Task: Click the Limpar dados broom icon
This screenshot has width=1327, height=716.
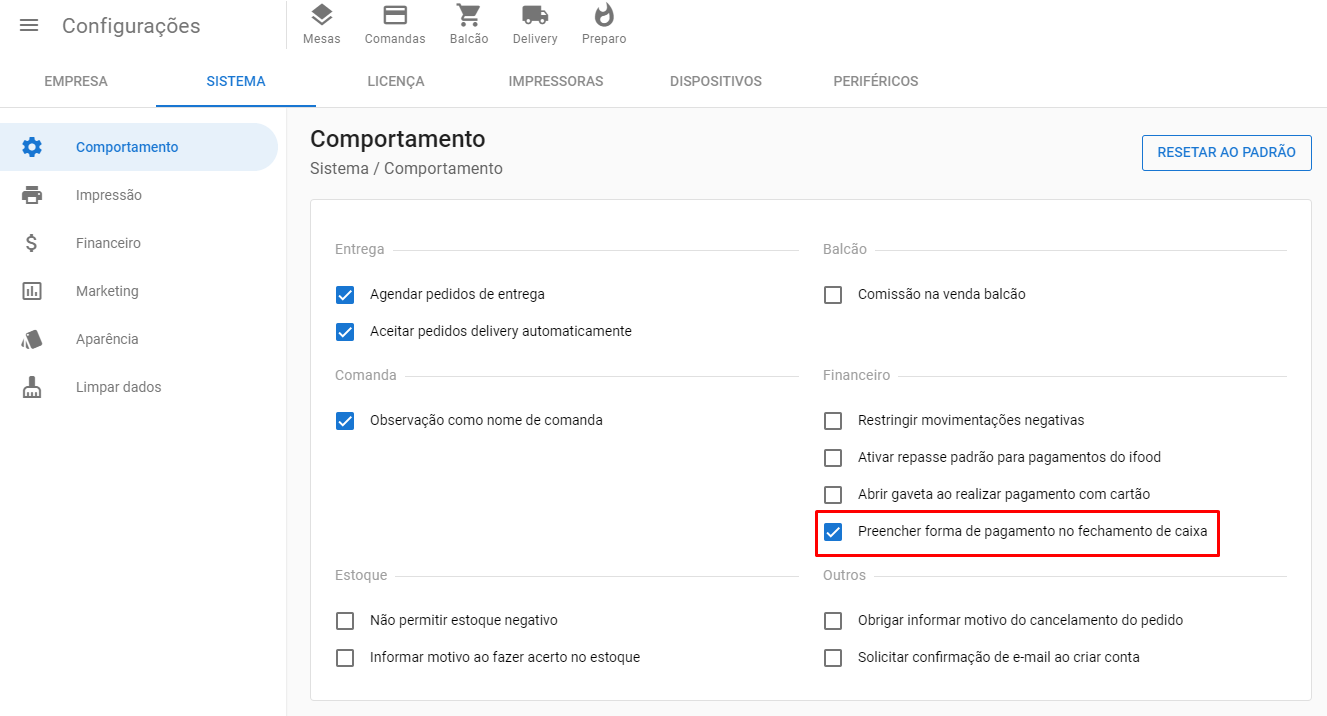Action: pos(32,387)
